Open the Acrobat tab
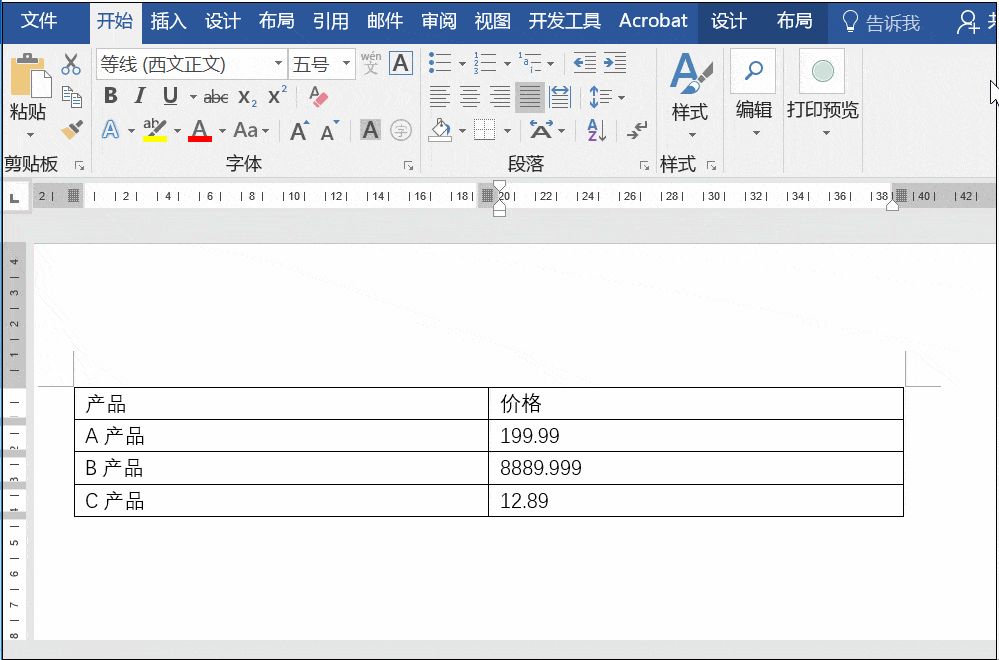 pos(654,21)
